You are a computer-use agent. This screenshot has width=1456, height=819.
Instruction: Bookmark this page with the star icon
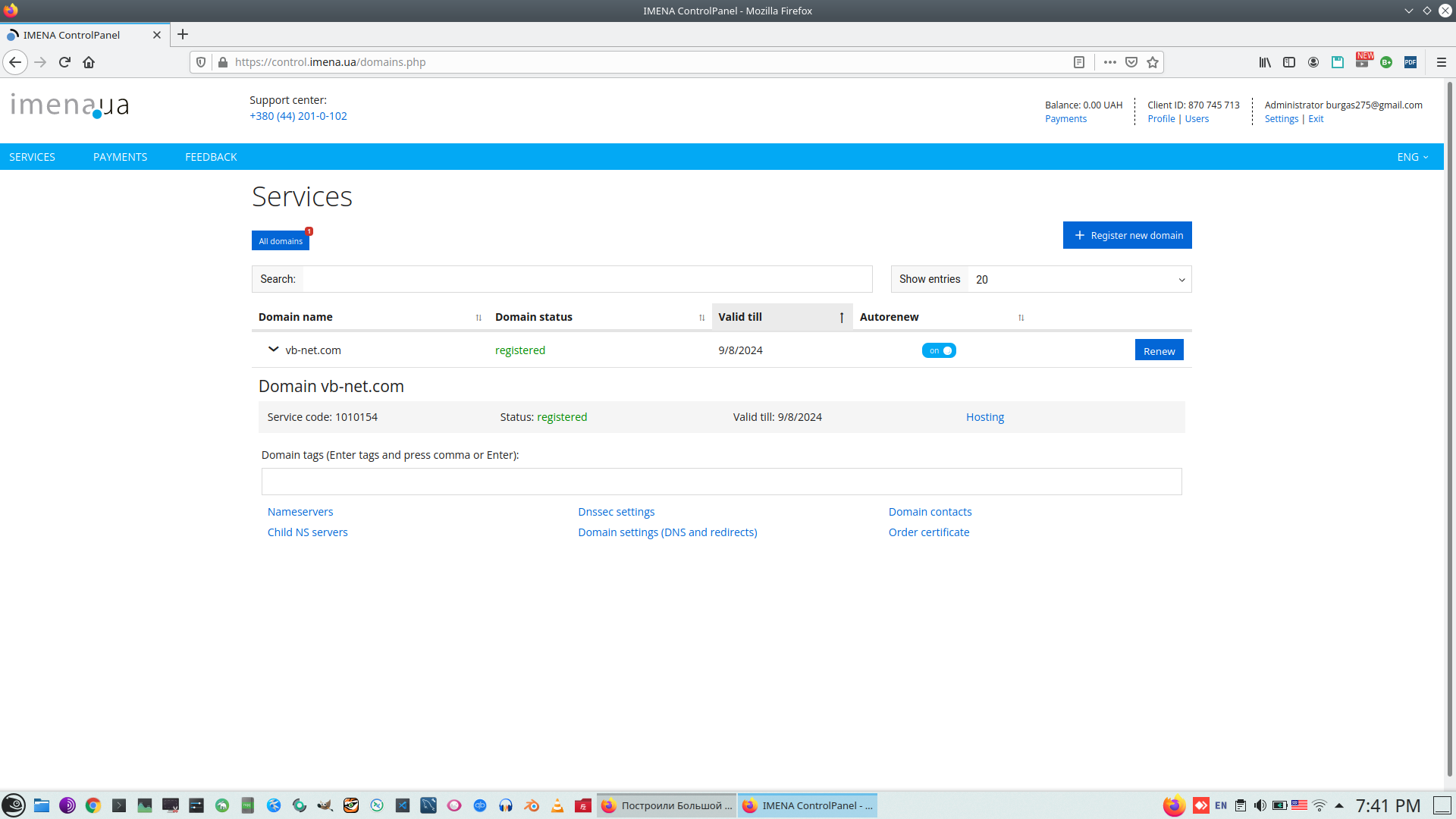point(1153,62)
